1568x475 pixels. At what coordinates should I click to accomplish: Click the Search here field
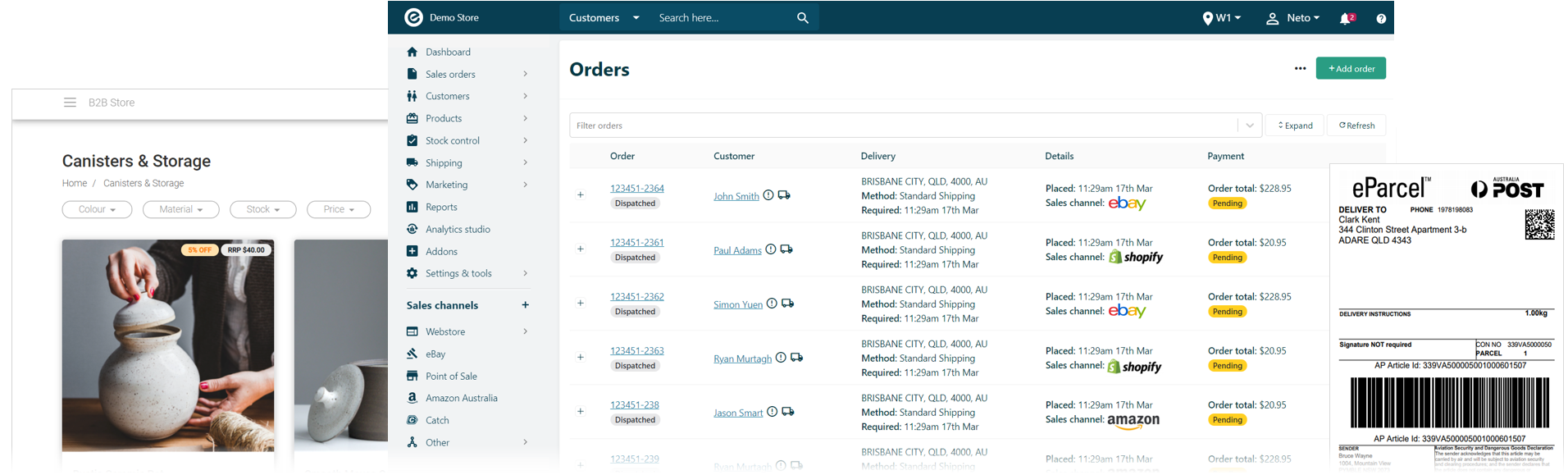(722, 18)
